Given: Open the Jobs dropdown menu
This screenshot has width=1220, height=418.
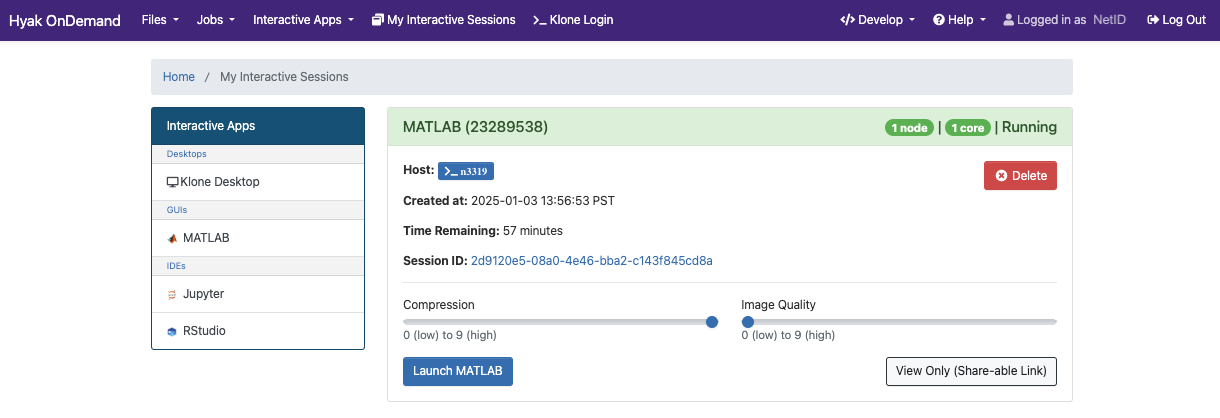Looking at the screenshot, I should [216, 20].
